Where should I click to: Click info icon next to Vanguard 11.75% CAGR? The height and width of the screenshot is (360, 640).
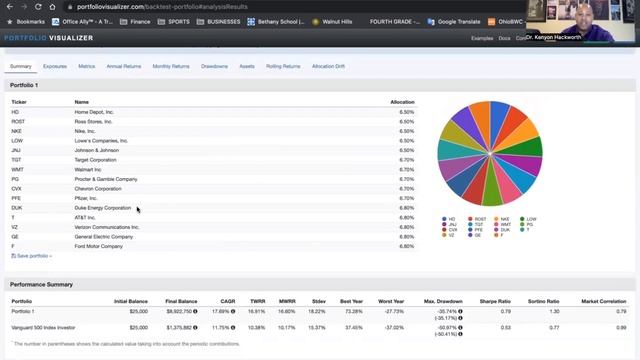click(x=233, y=327)
